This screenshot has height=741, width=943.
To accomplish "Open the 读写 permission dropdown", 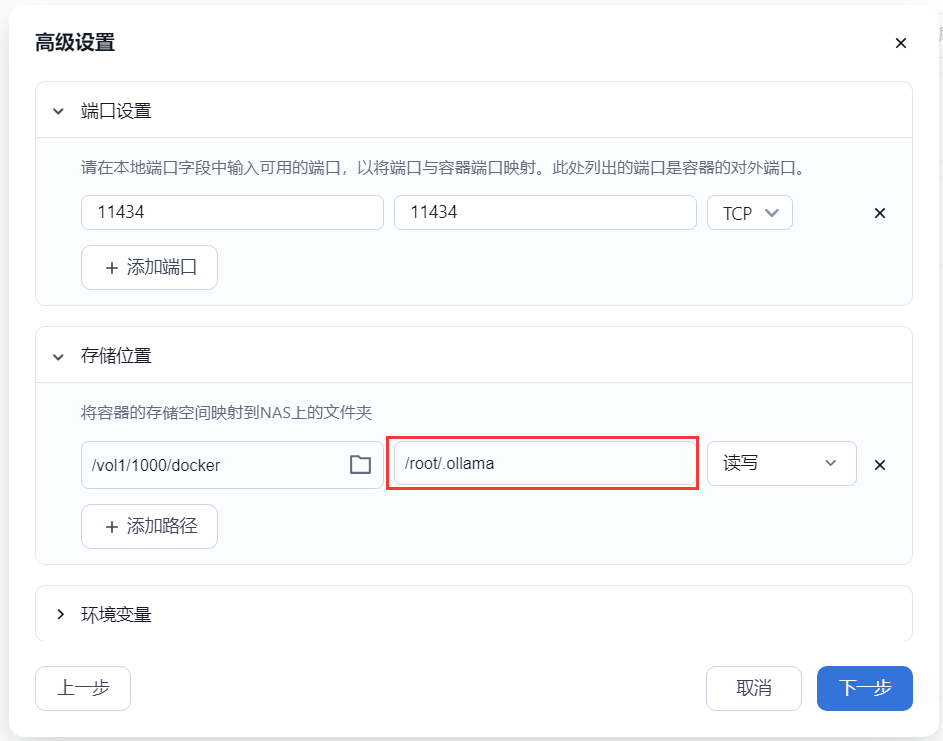I will [x=781, y=463].
